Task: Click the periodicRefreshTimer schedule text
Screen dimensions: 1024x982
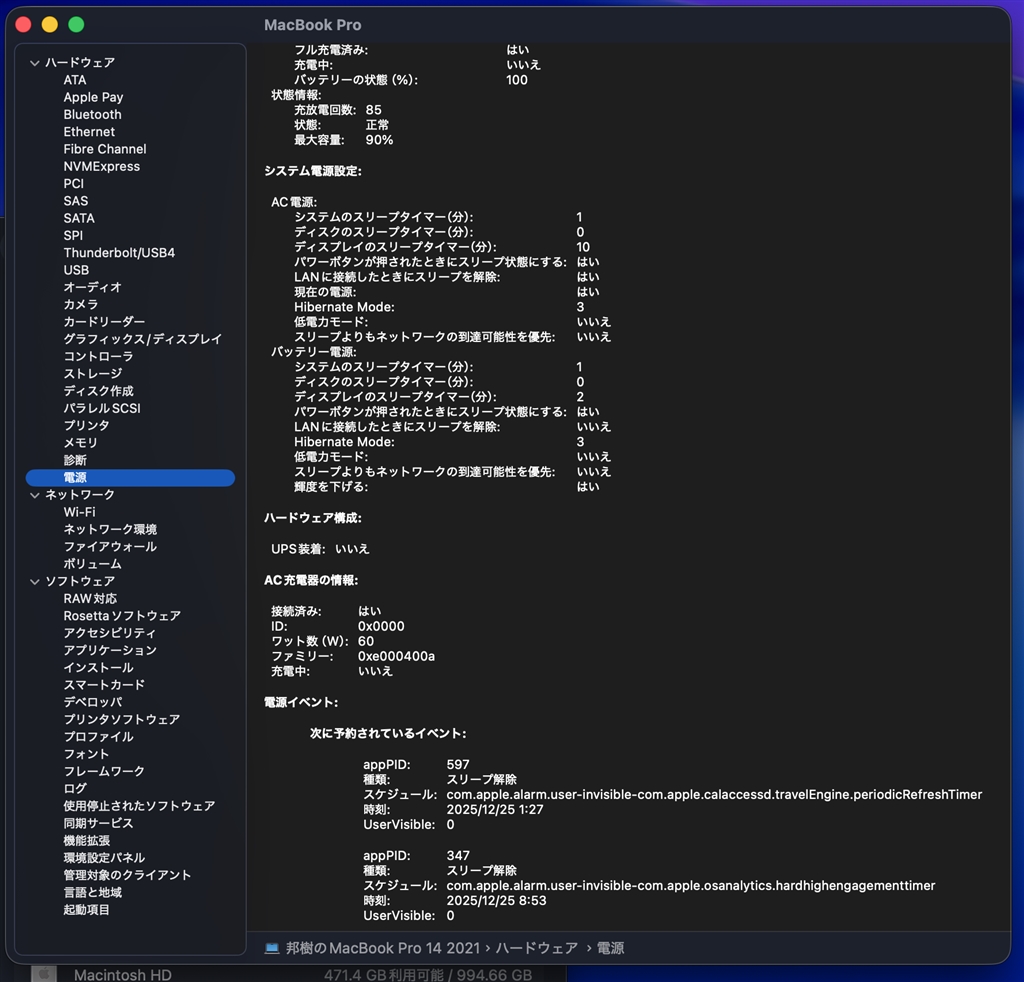Action: (x=714, y=795)
